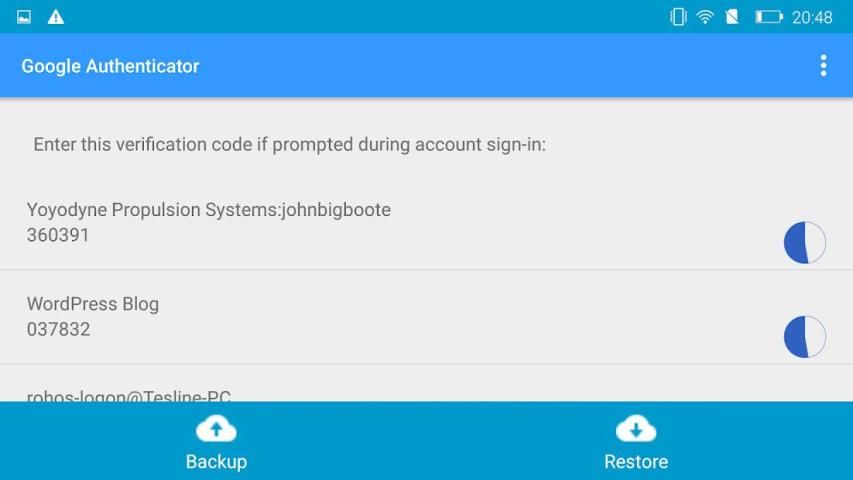
Task: Tap the Backup cloud upload icon
Action: pos(216,429)
